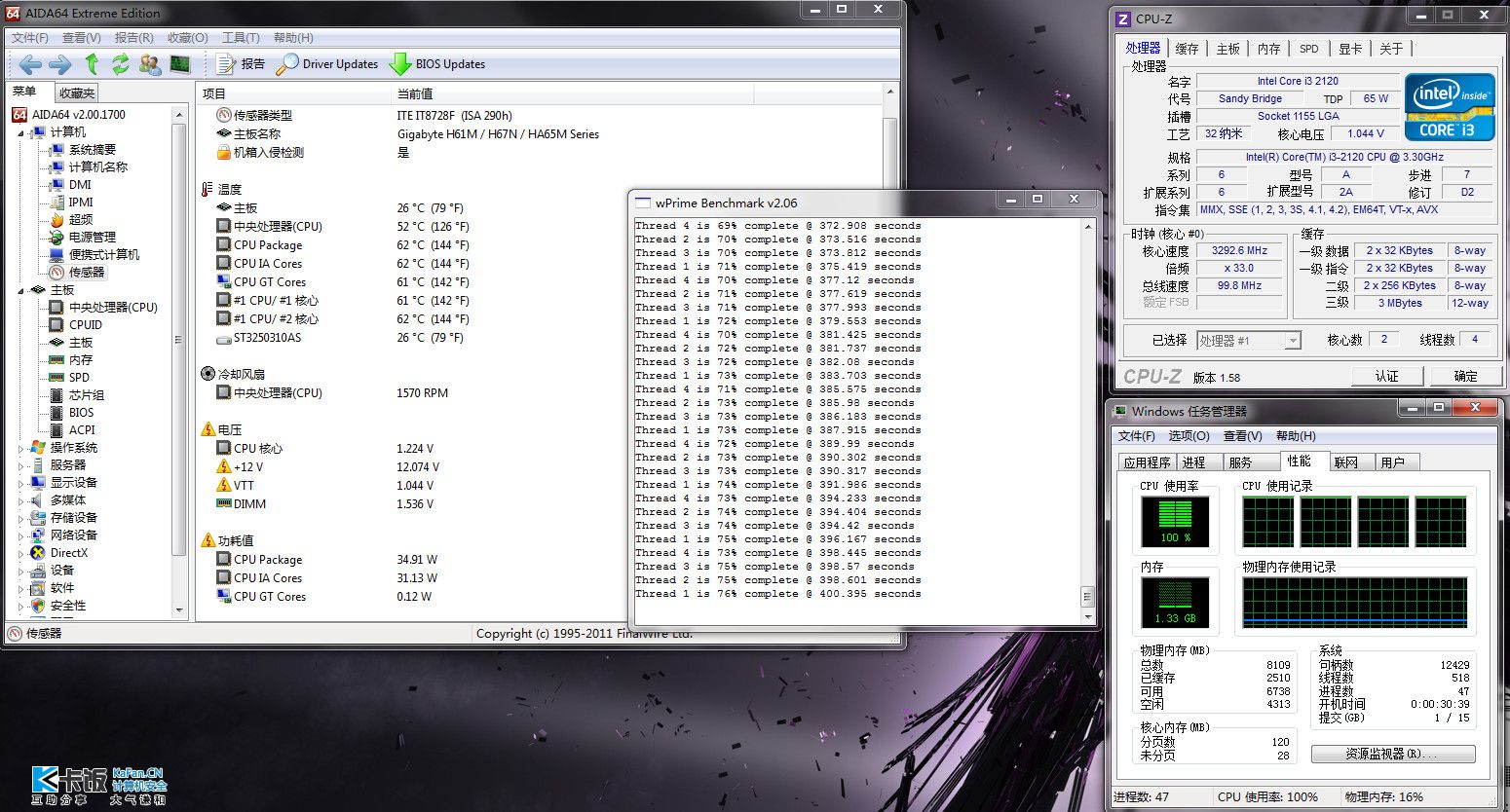This screenshot has height=812, width=1510.
Task: Open AIDA64 文件(F) menu
Action: pos(30,37)
